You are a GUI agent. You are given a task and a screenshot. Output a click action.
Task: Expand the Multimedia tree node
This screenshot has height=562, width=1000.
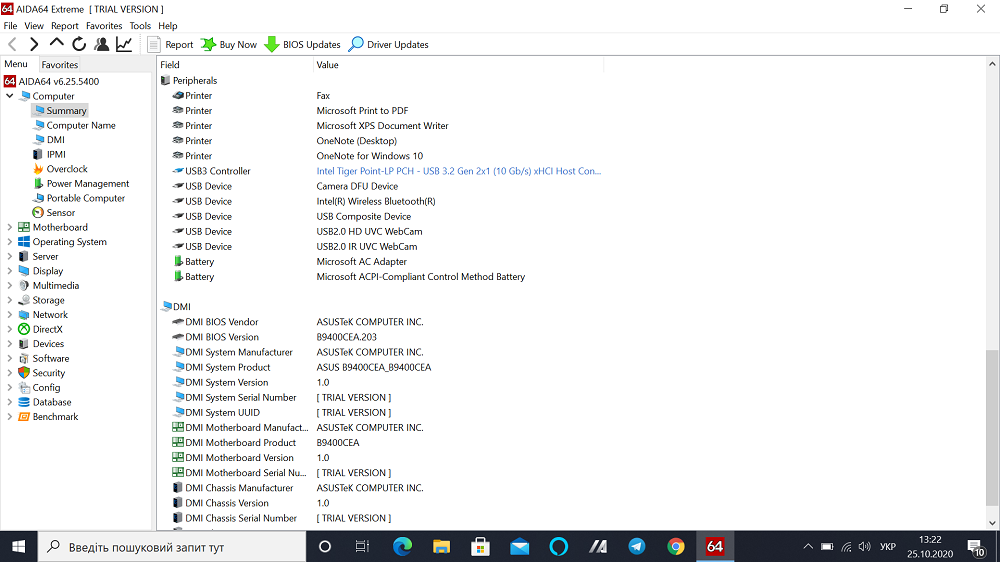coord(10,286)
